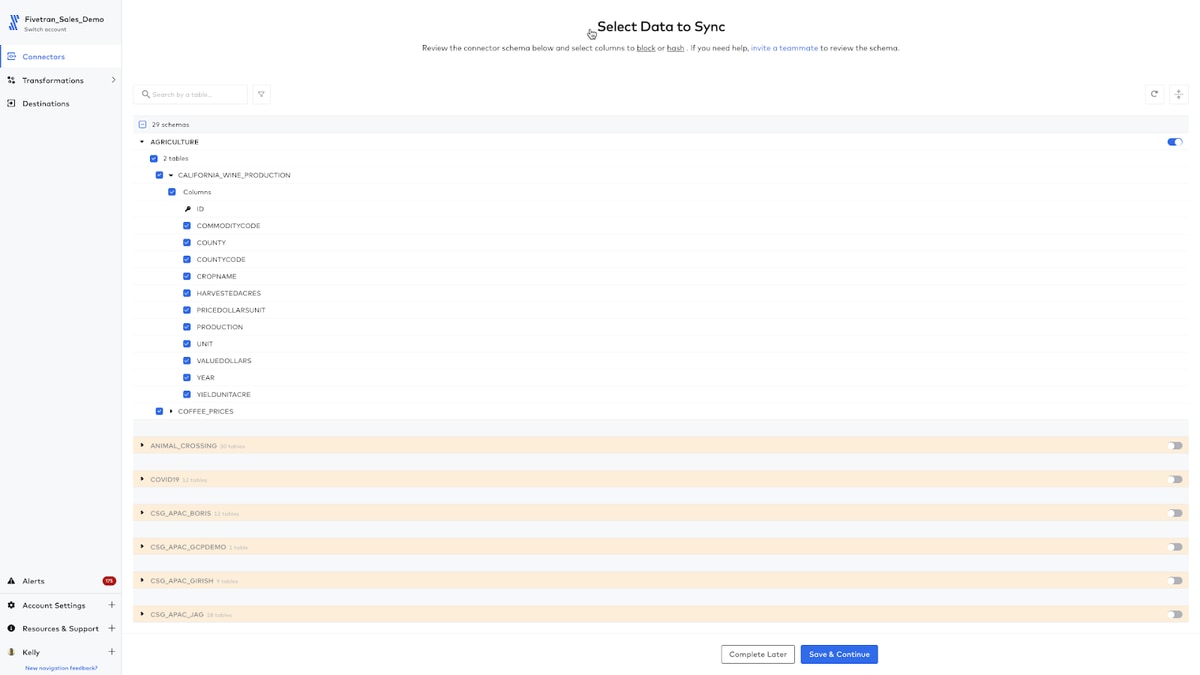Viewport: 1200px width, 675px height.
Task: Click the plus icon next to Resources & Support
Action: tap(112, 628)
